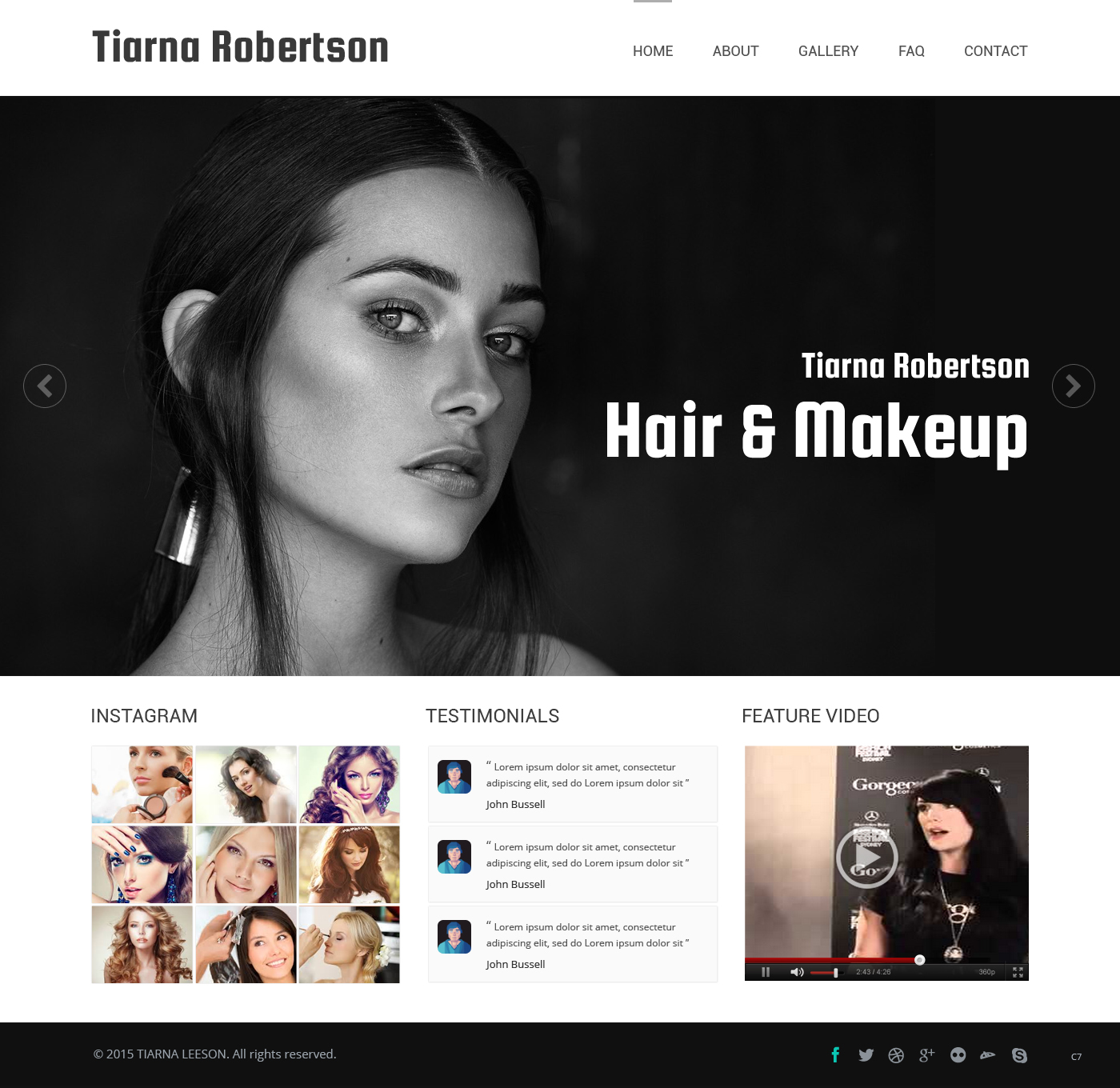Go to the HOME menu item
Image resolution: width=1120 pixels, height=1088 pixels.
tap(653, 51)
